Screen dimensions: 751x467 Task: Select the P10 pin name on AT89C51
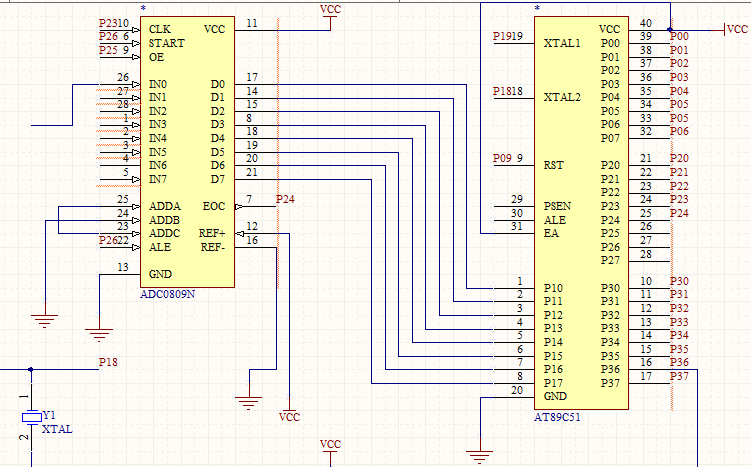553,288
